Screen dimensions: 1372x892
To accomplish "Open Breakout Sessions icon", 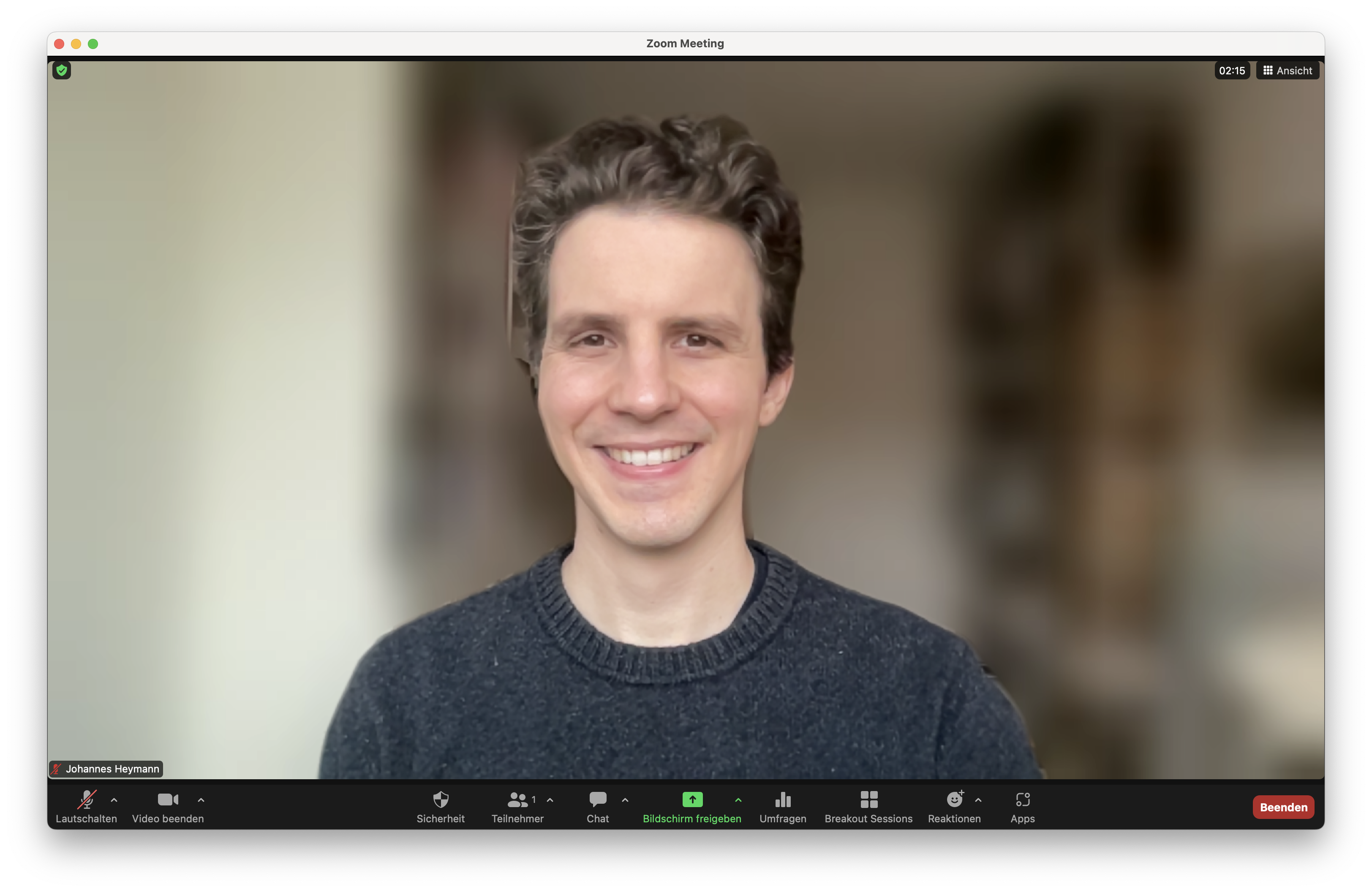I will (x=869, y=800).
